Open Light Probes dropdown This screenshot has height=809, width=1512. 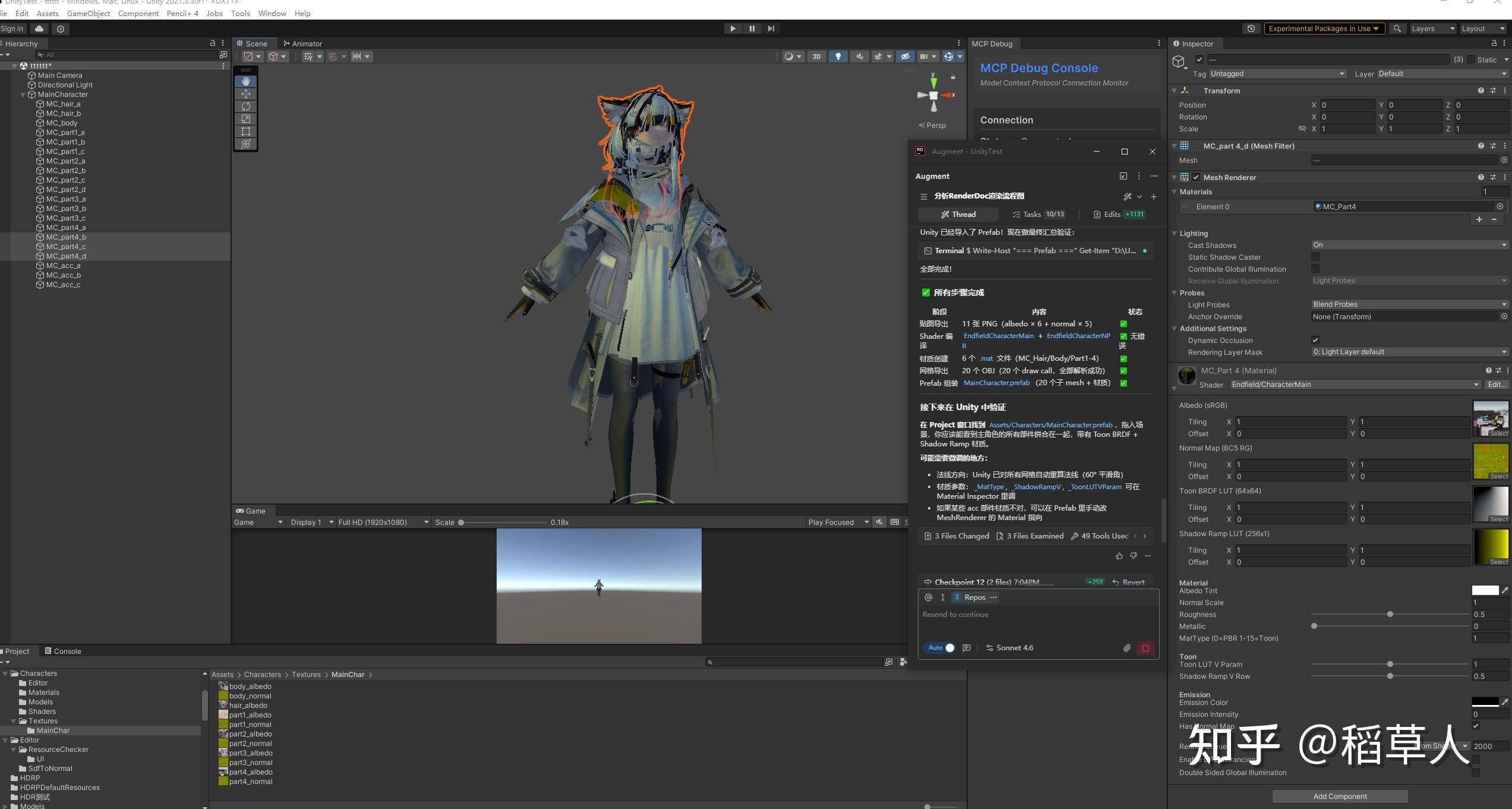pyautogui.click(x=1409, y=304)
